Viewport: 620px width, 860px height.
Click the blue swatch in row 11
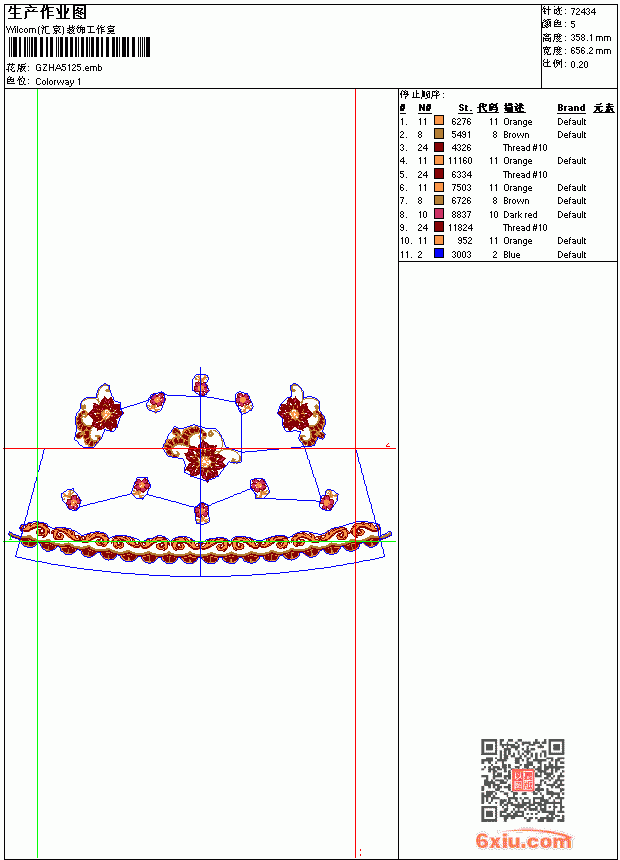tap(439, 253)
